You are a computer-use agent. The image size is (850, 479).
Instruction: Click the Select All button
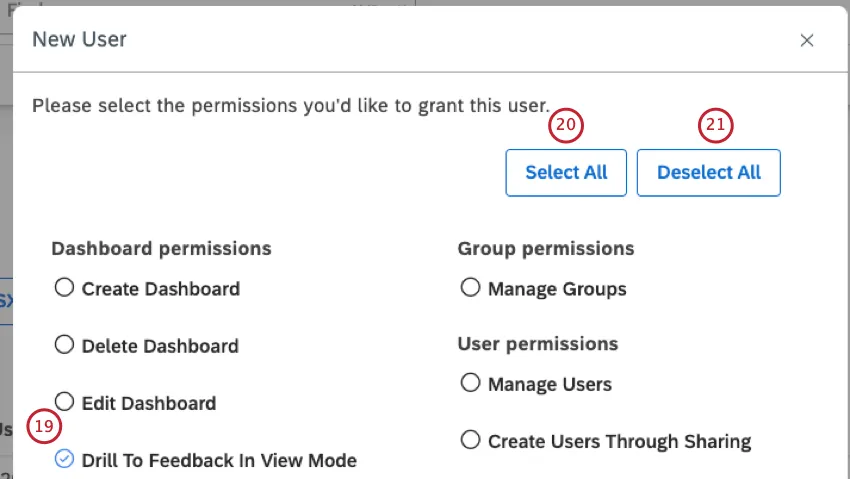[566, 173]
